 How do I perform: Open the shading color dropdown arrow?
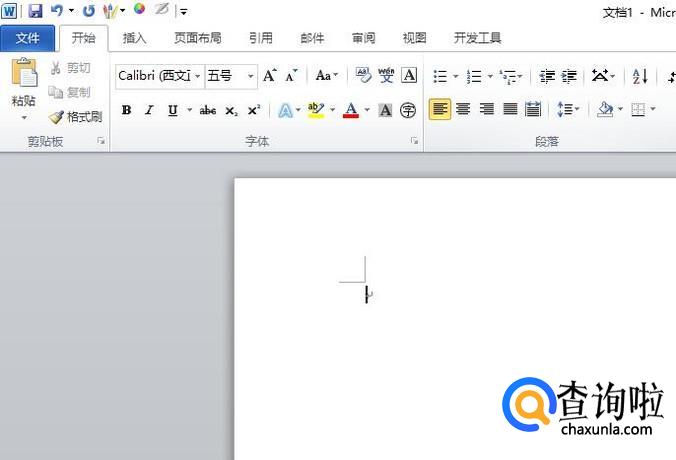[x=620, y=109]
